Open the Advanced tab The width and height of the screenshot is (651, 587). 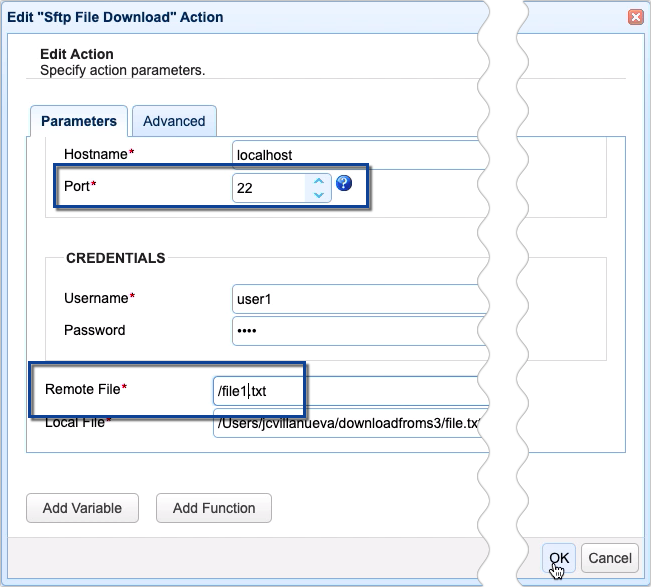click(x=174, y=121)
